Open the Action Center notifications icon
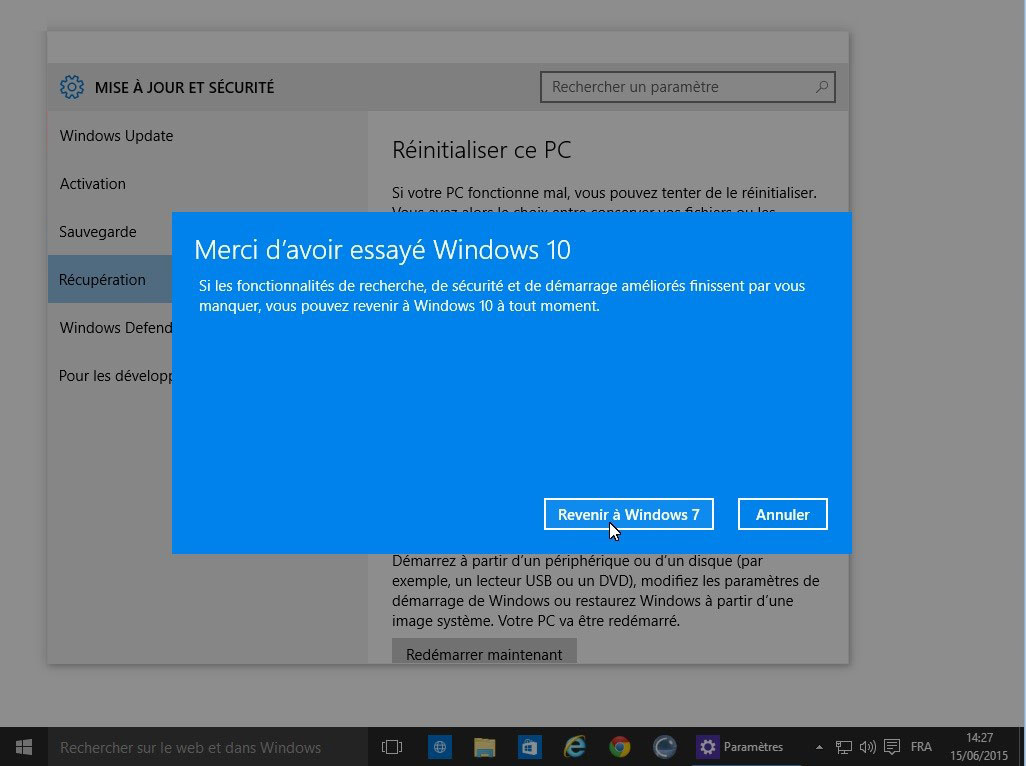The height and width of the screenshot is (766, 1026). pos(891,747)
